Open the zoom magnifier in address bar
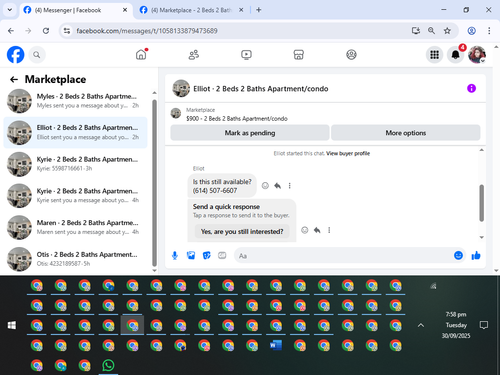This screenshot has width=500, height=375. 431,31
